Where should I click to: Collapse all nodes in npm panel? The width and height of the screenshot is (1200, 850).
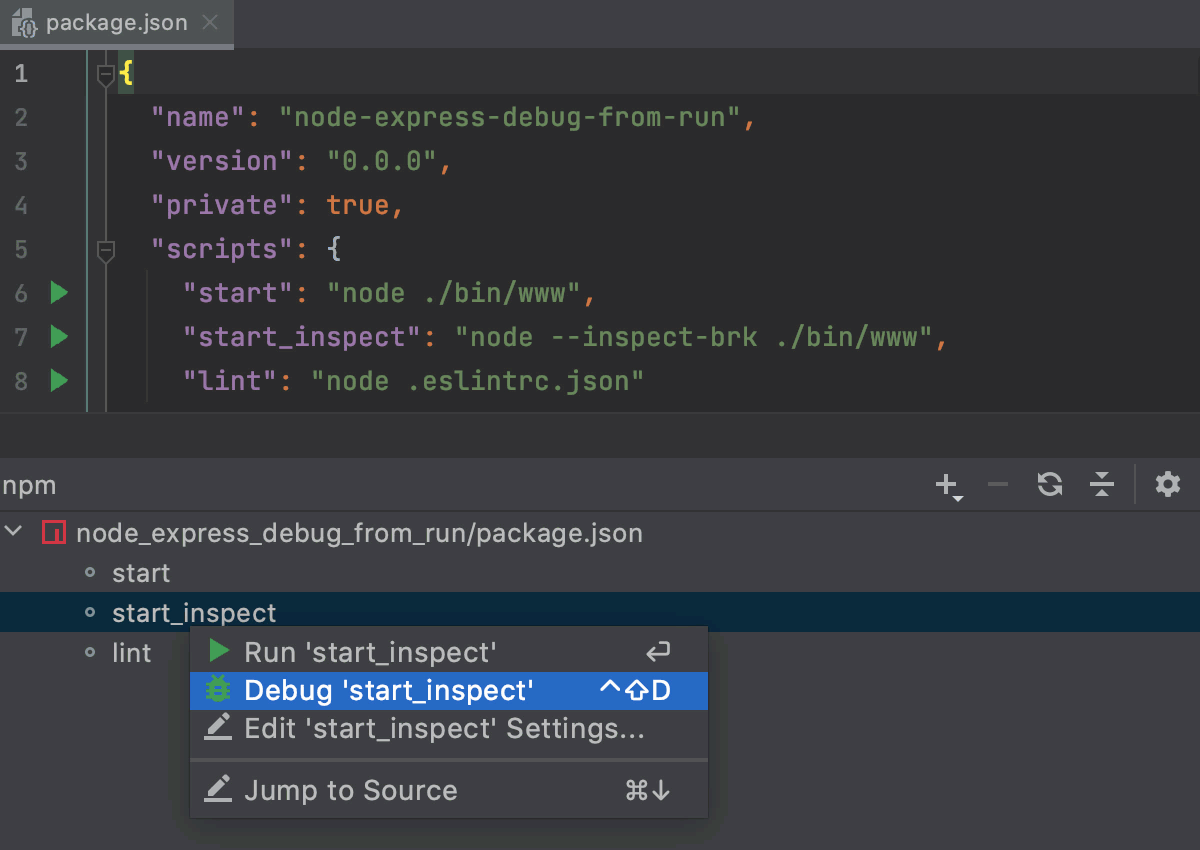(x=1102, y=484)
